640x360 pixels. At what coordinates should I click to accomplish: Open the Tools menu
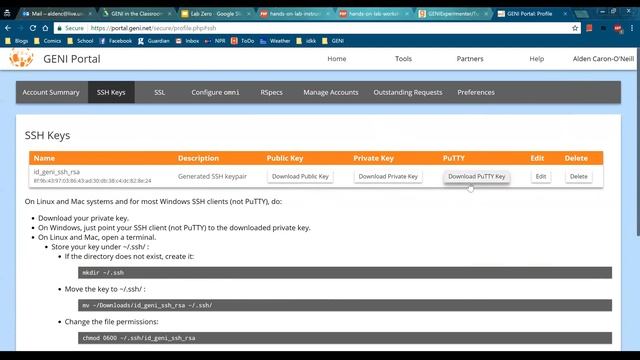403,59
